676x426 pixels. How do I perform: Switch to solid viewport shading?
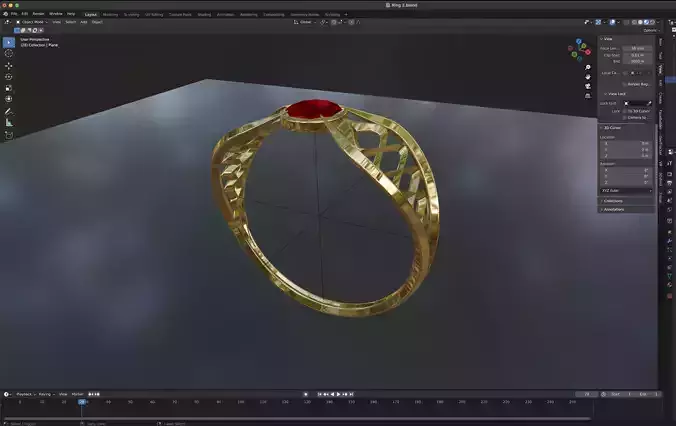[640, 22]
